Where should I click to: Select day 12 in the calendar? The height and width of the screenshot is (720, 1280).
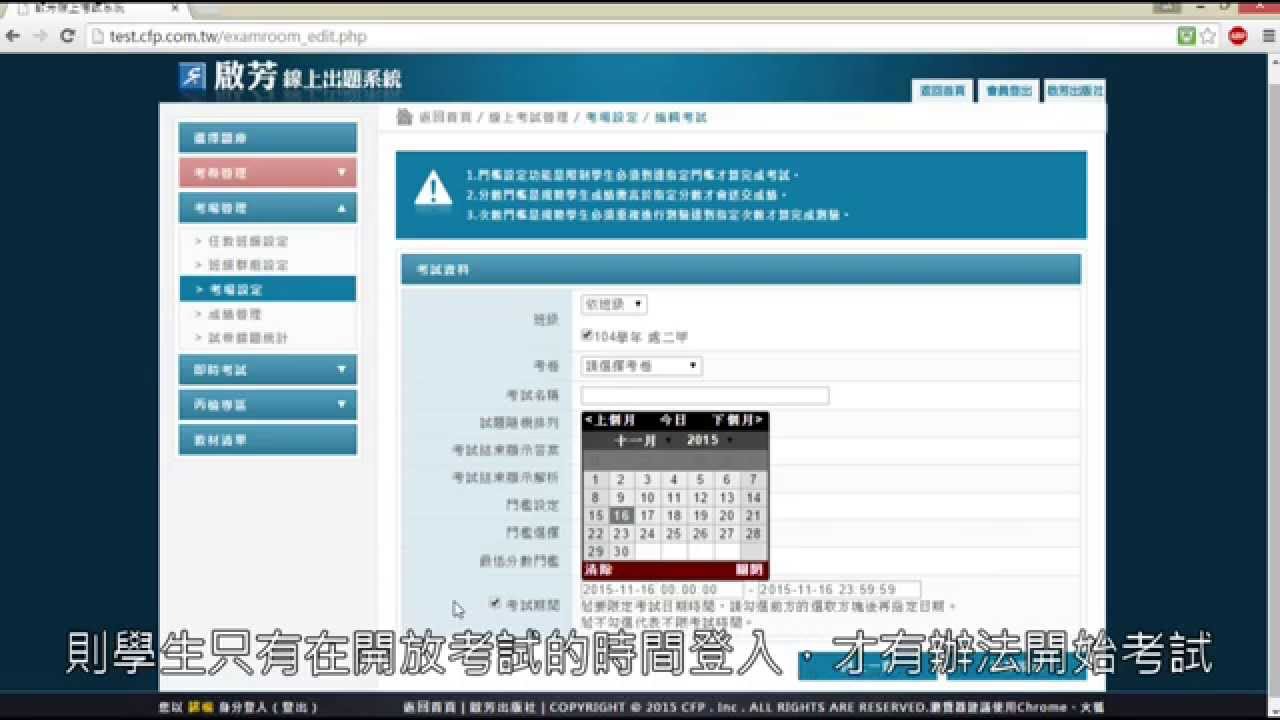pos(700,498)
